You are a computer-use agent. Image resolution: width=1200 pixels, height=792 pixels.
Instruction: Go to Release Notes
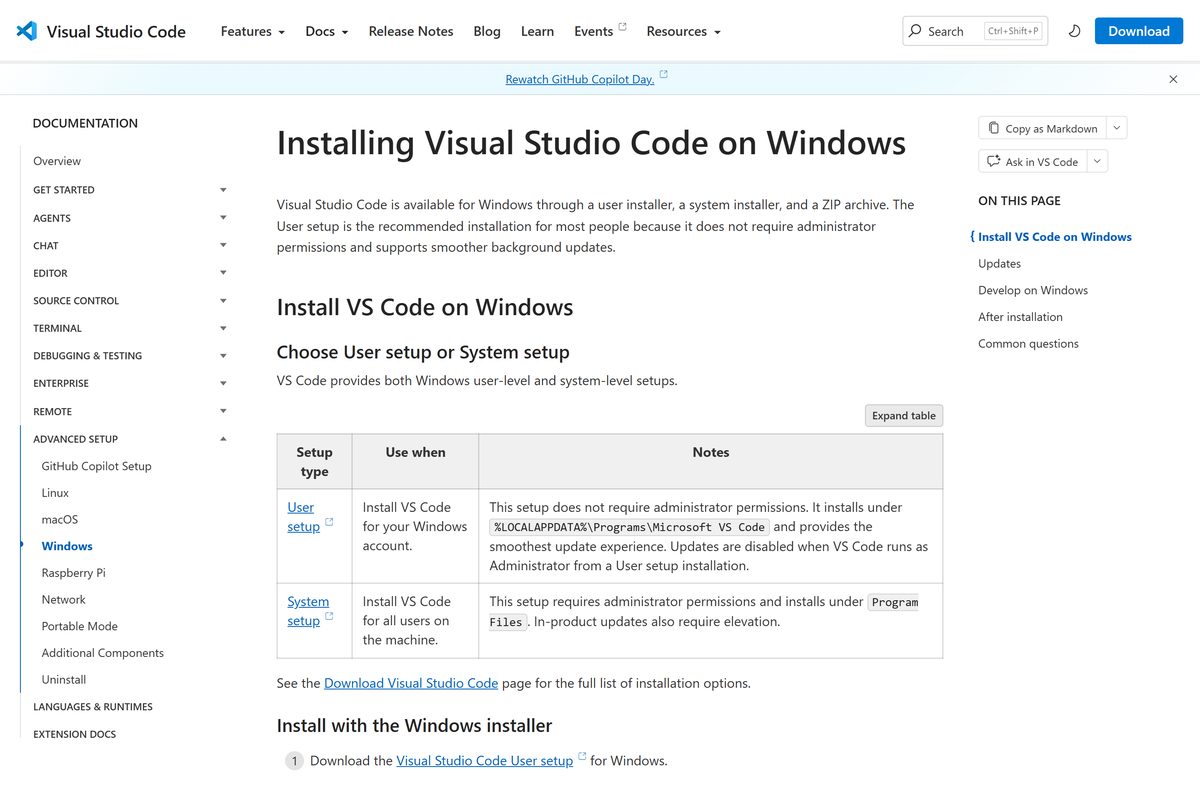tap(411, 31)
